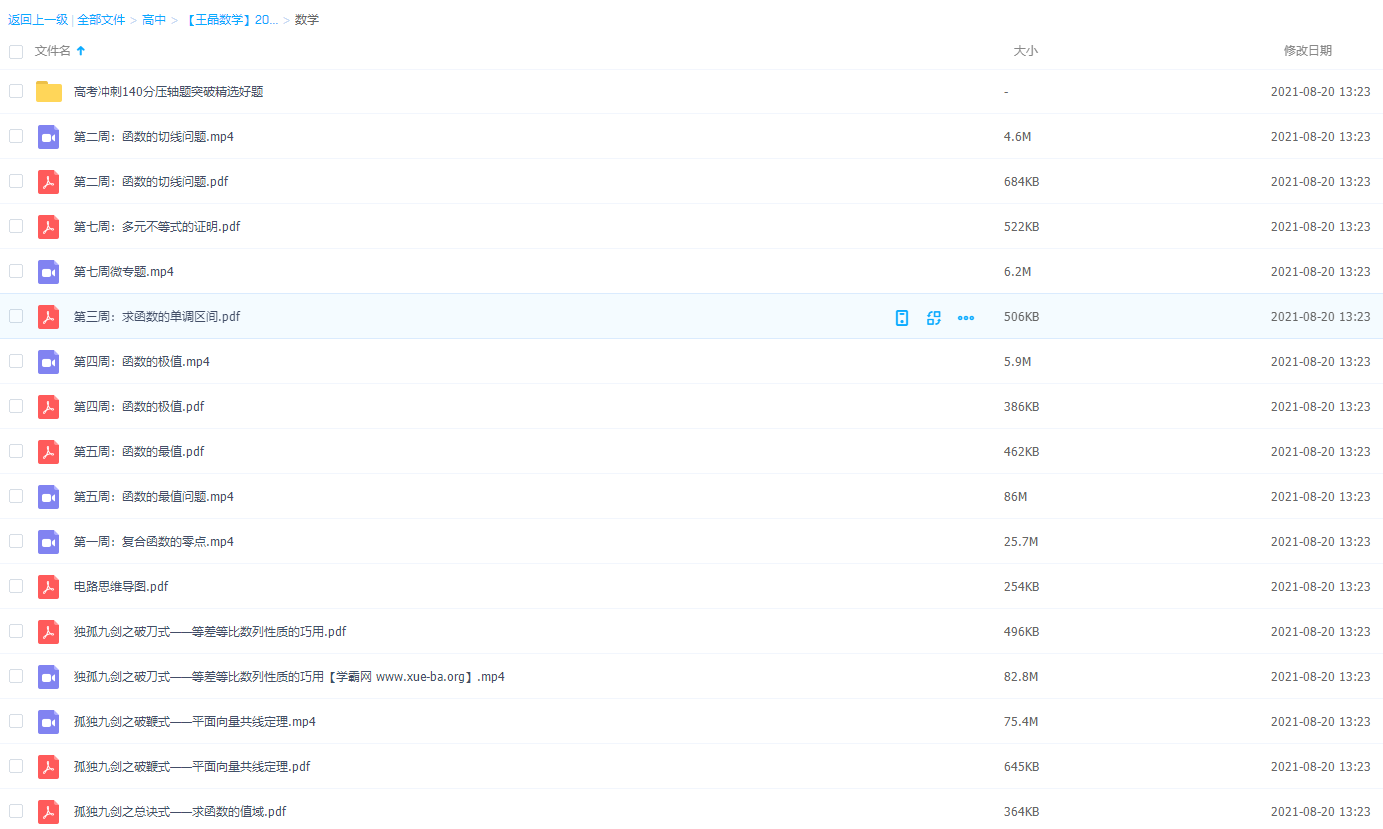
Task: Click the 返回上一级 link
Action: tap(38, 20)
